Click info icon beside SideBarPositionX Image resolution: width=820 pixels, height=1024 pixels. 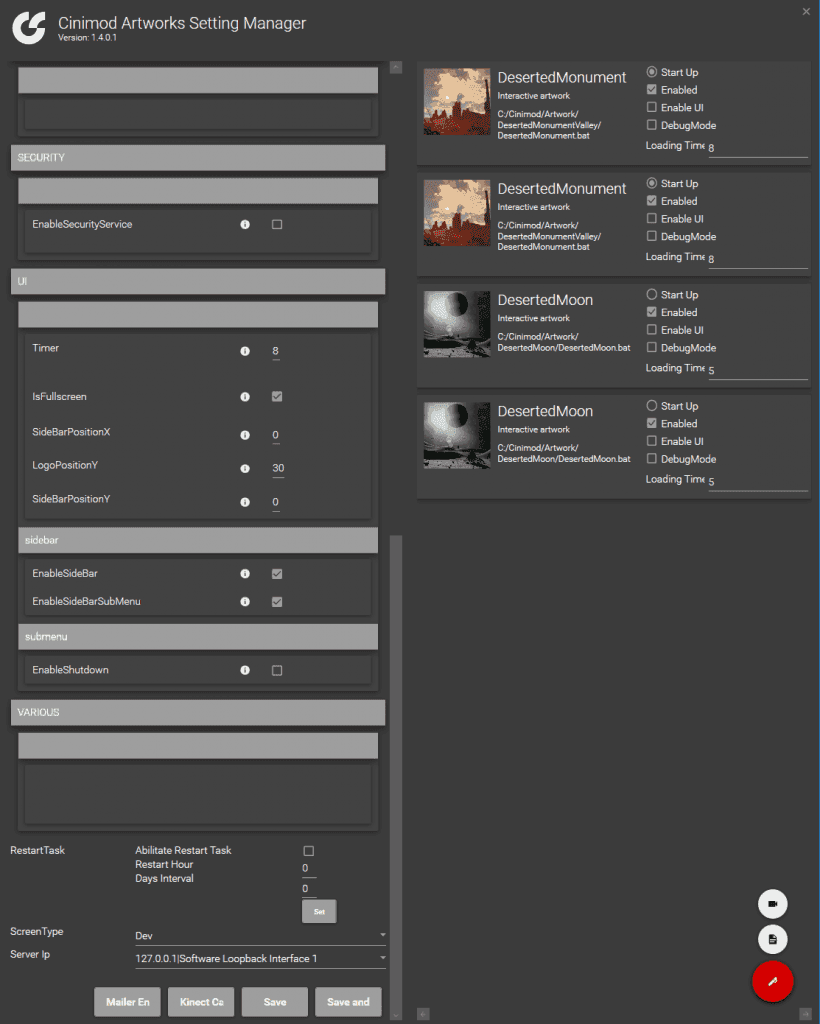(245, 435)
